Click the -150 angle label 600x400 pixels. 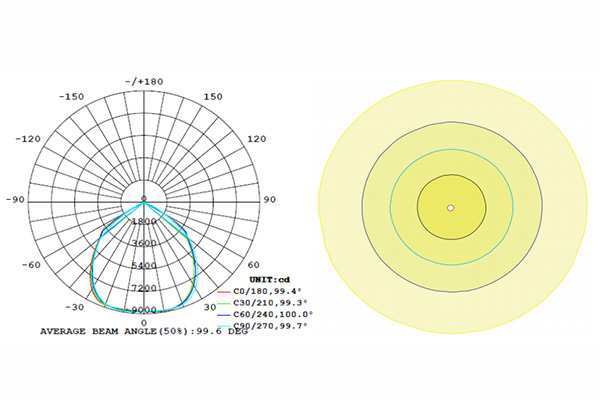click(70, 97)
